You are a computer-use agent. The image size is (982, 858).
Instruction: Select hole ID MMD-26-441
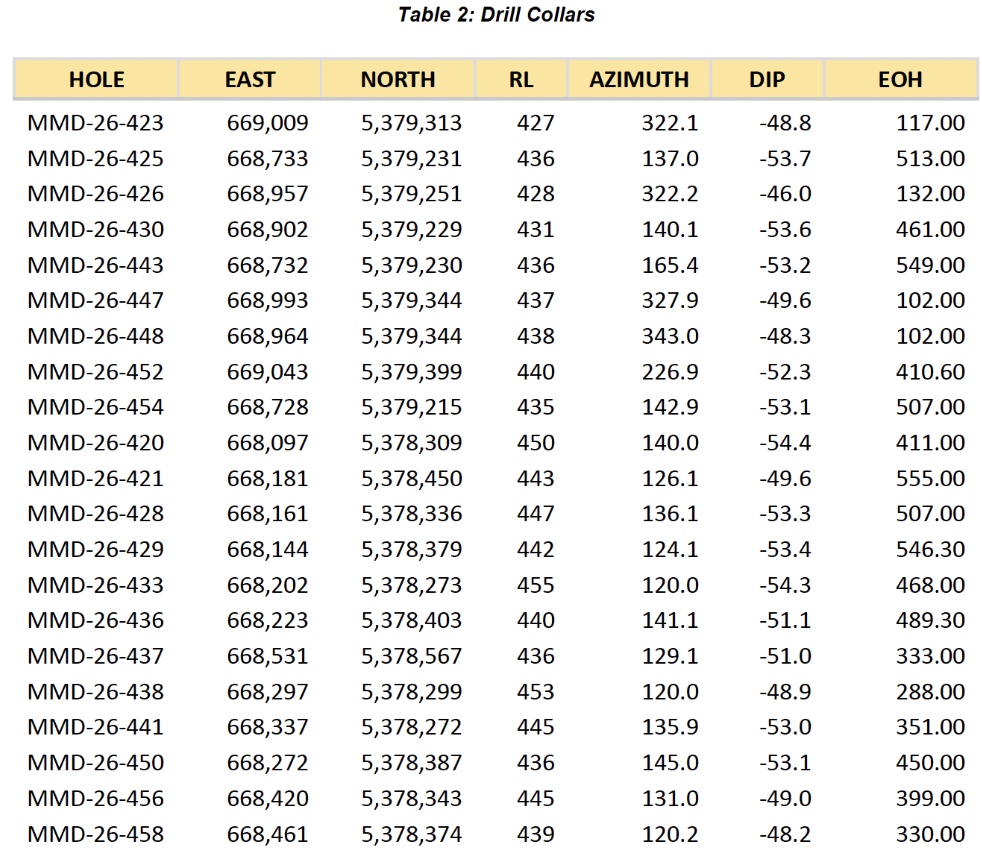(95, 726)
